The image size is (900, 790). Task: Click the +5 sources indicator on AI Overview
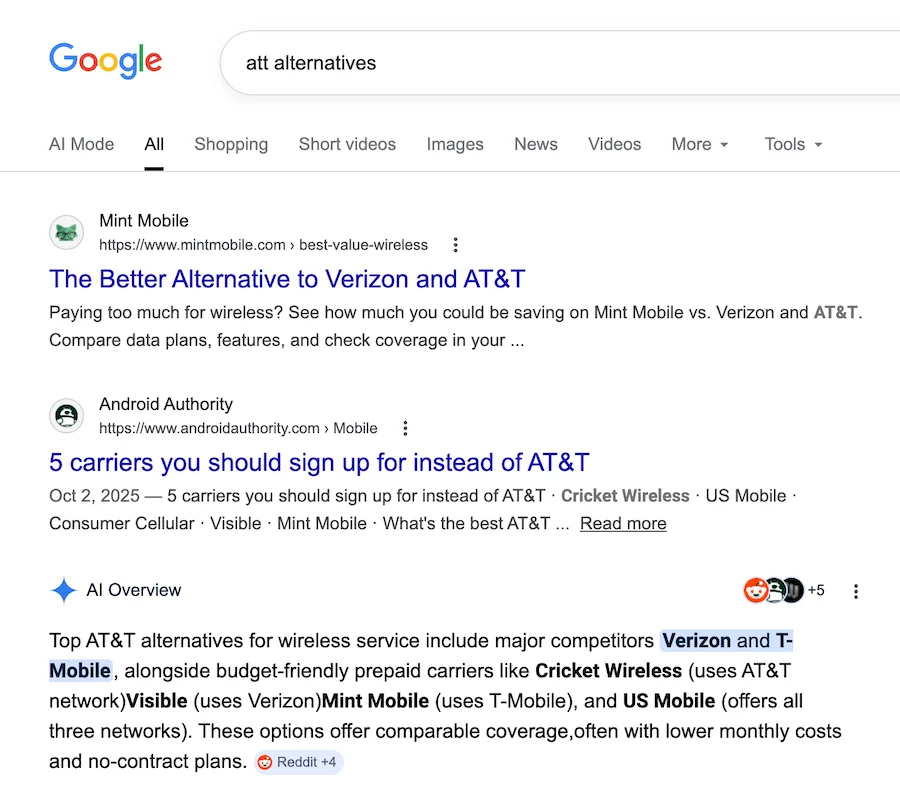(x=816, y=590)
